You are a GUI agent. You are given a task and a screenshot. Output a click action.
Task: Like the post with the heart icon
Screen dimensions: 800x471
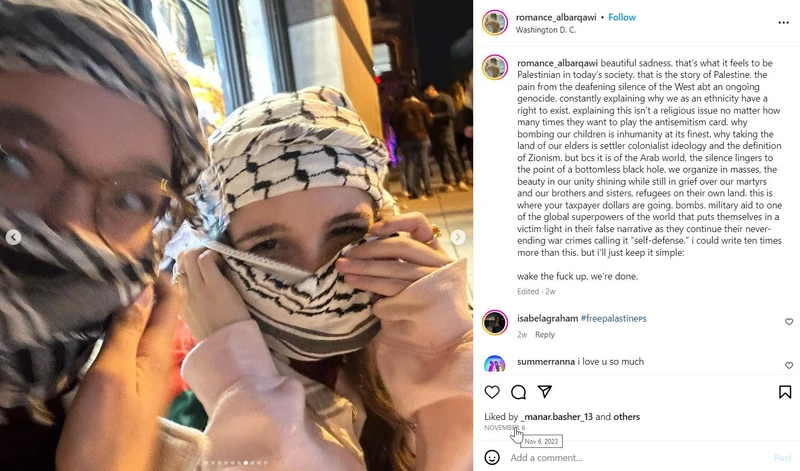tap(492, 392)
